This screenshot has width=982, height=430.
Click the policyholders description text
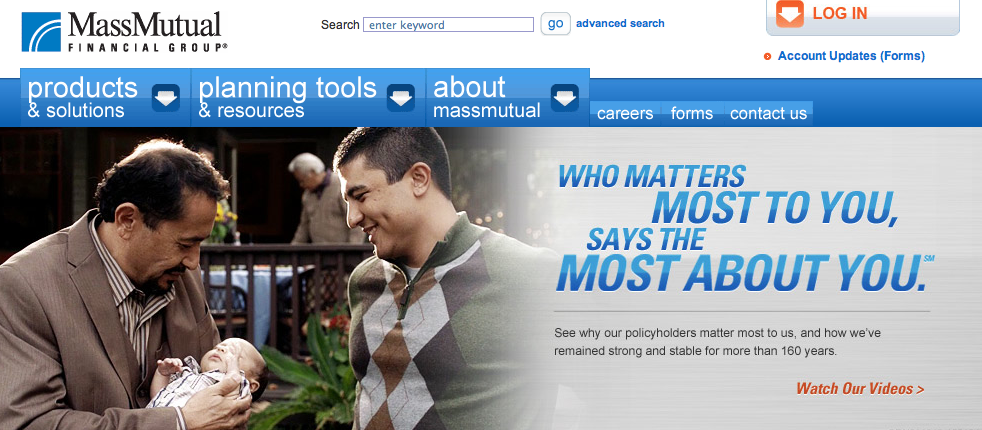point(718,342)
